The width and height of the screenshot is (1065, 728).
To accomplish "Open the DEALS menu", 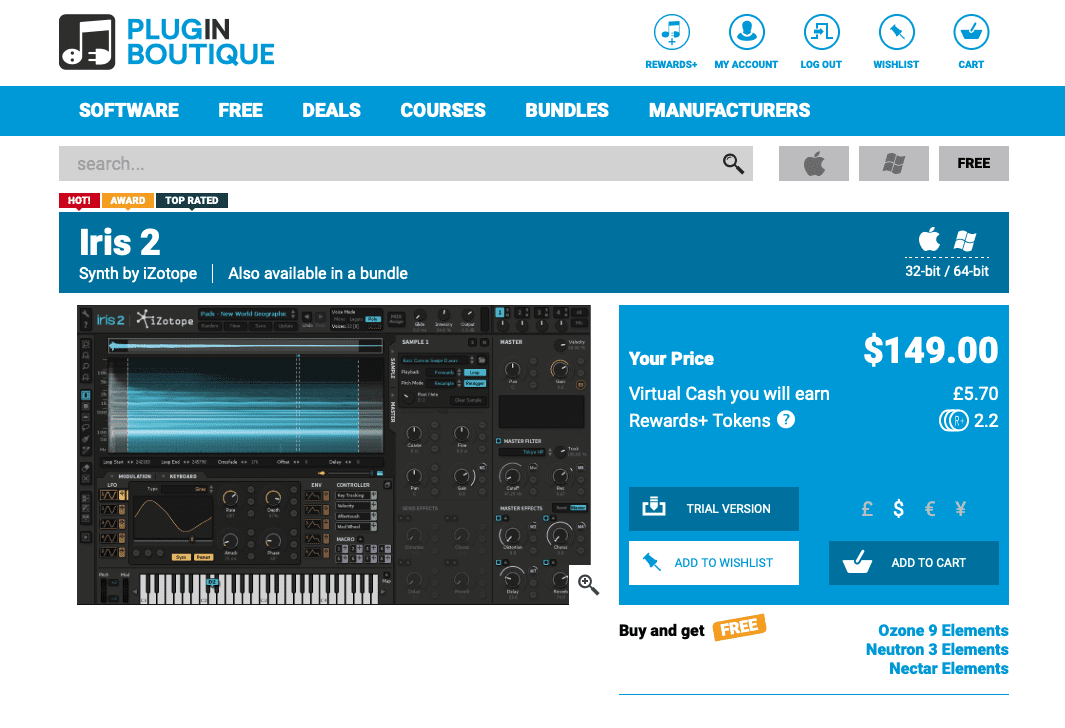I will (331, 111).
